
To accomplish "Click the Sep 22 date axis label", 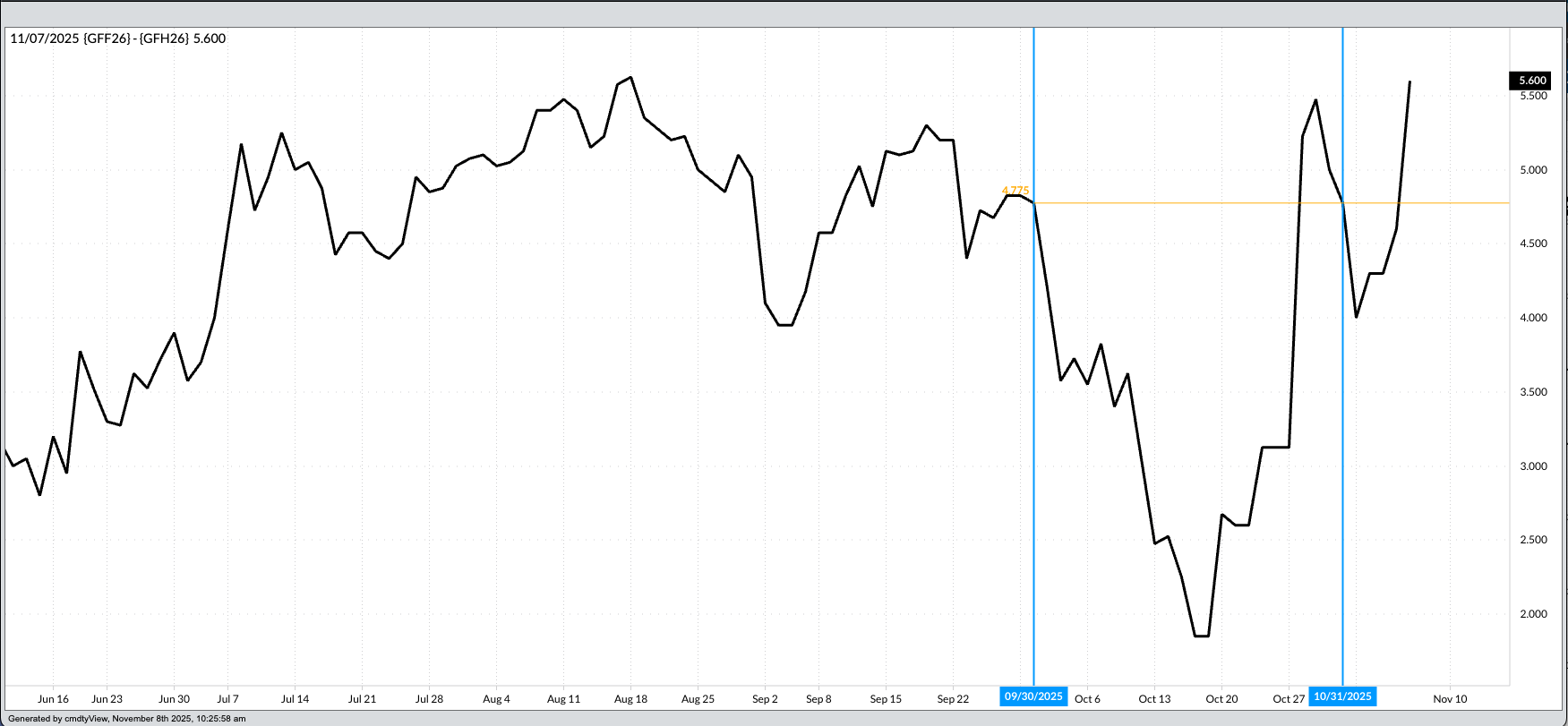I will [x=953, y=699].
